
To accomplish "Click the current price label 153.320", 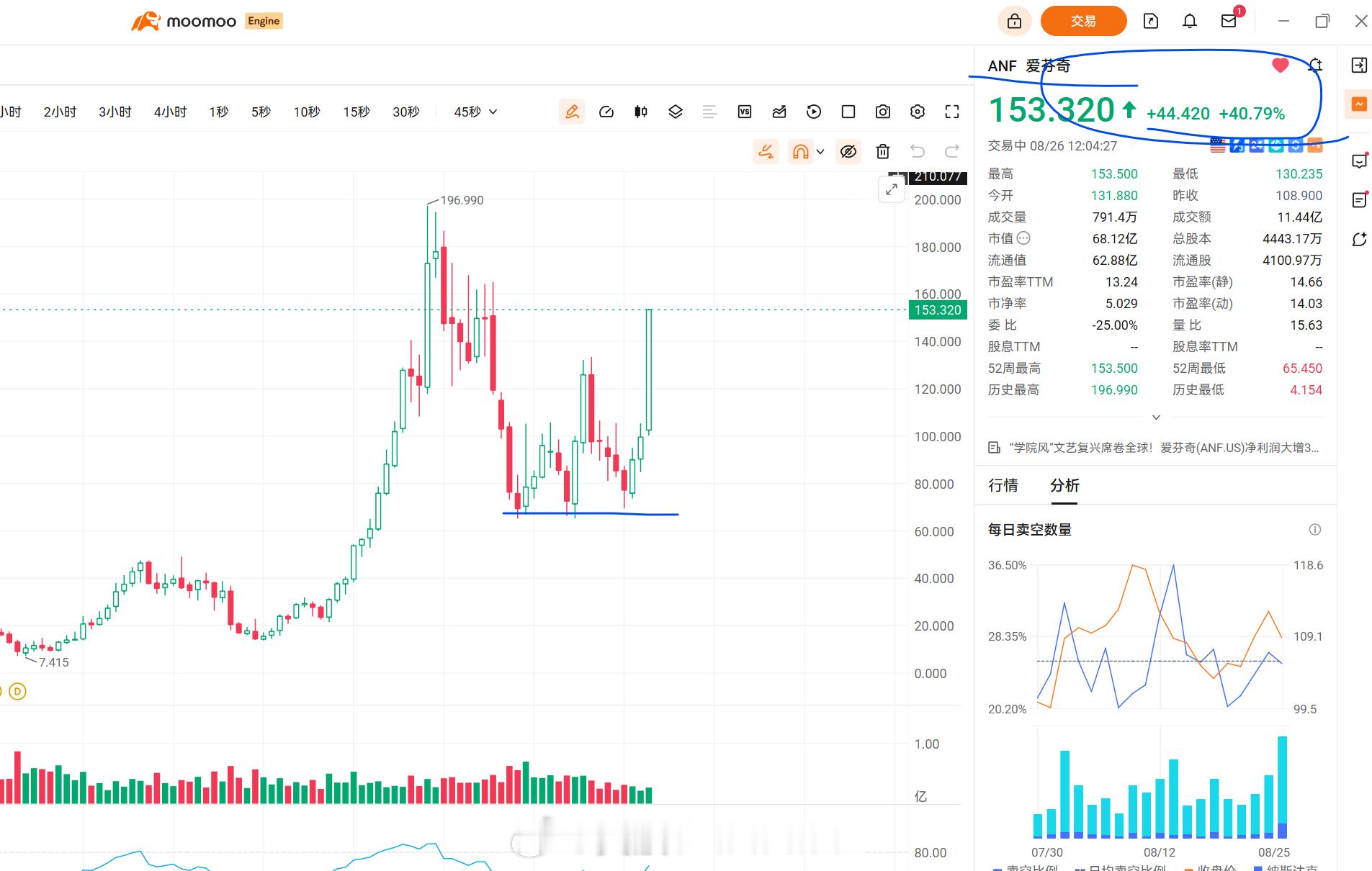I will (938, 310).
